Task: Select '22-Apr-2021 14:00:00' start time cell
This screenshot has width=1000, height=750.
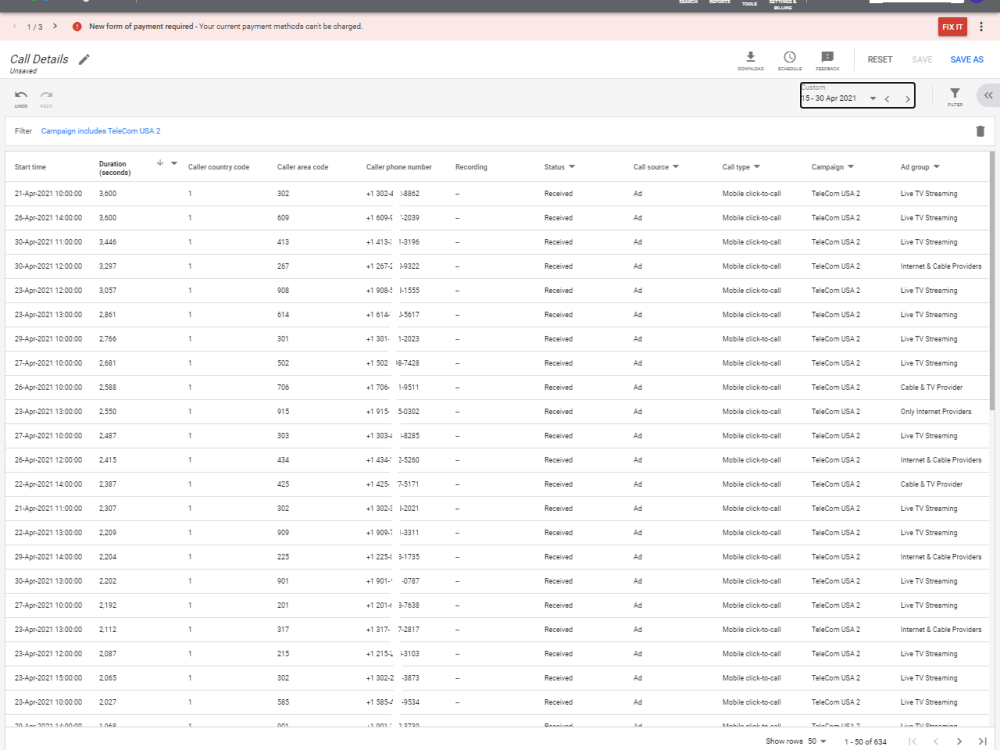Action: click(48, 484)
